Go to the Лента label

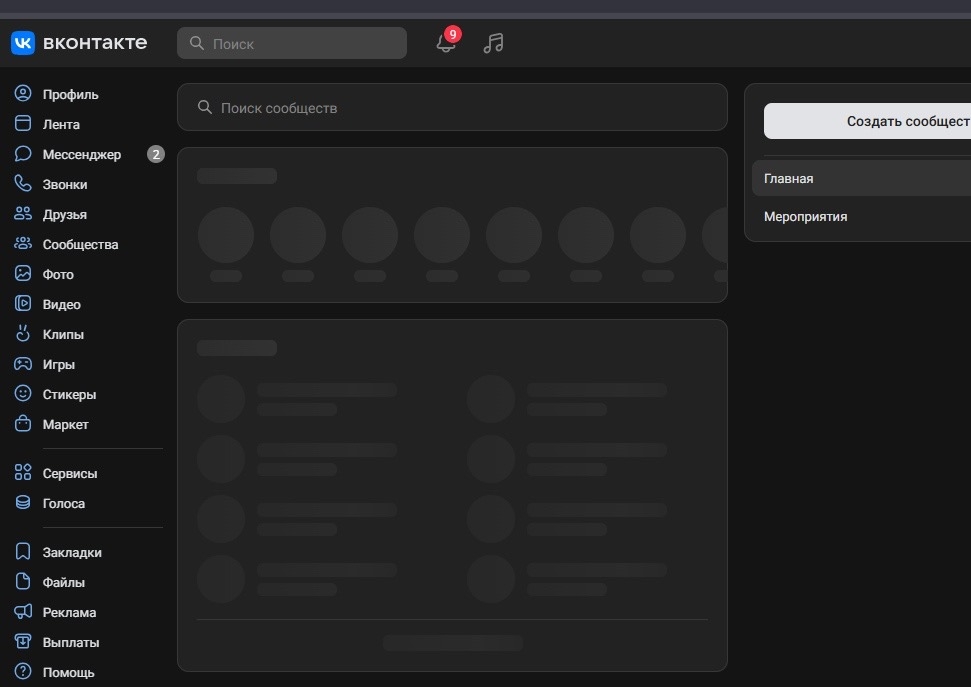point(61,125)
